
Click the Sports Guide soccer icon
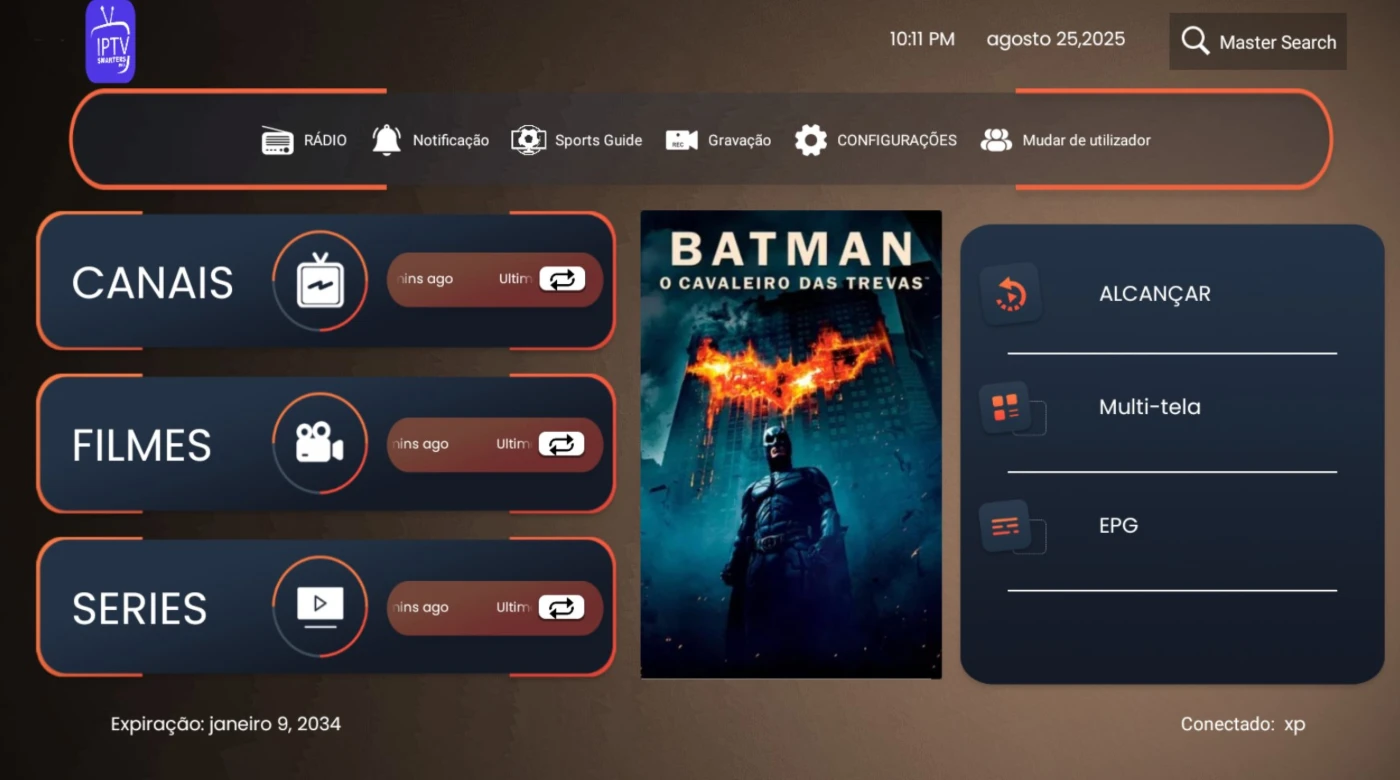click(x=528, y=140)
